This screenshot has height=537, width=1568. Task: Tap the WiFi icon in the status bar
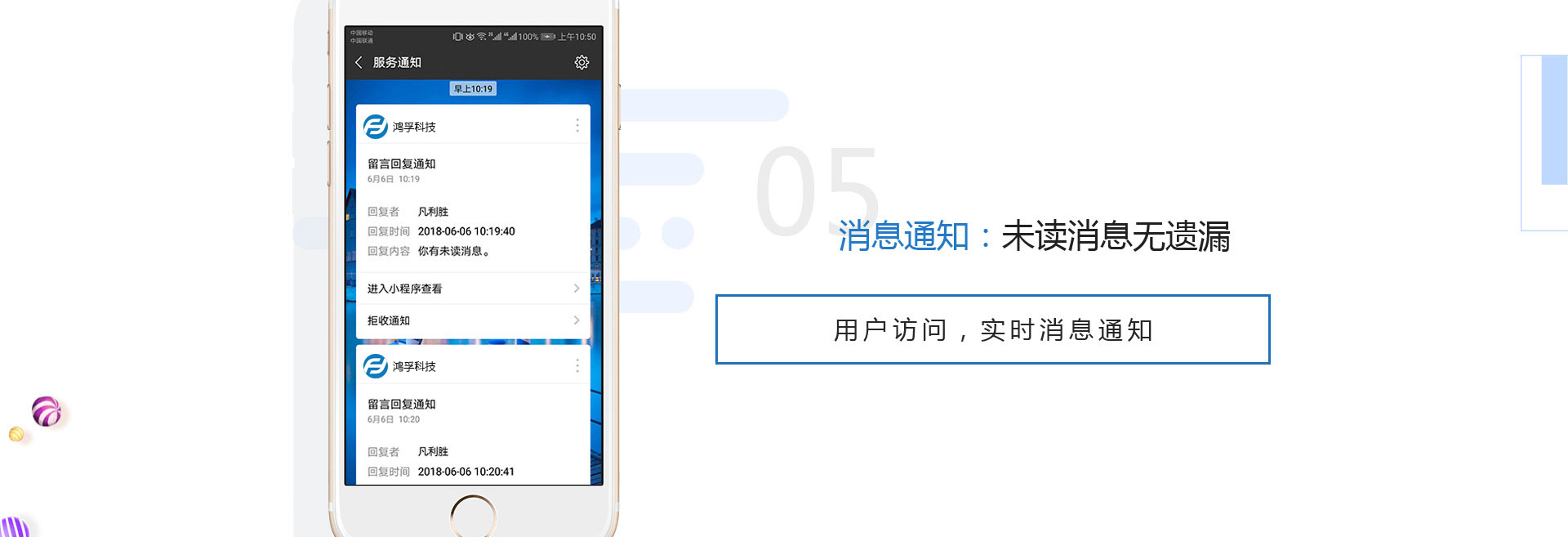482,36
